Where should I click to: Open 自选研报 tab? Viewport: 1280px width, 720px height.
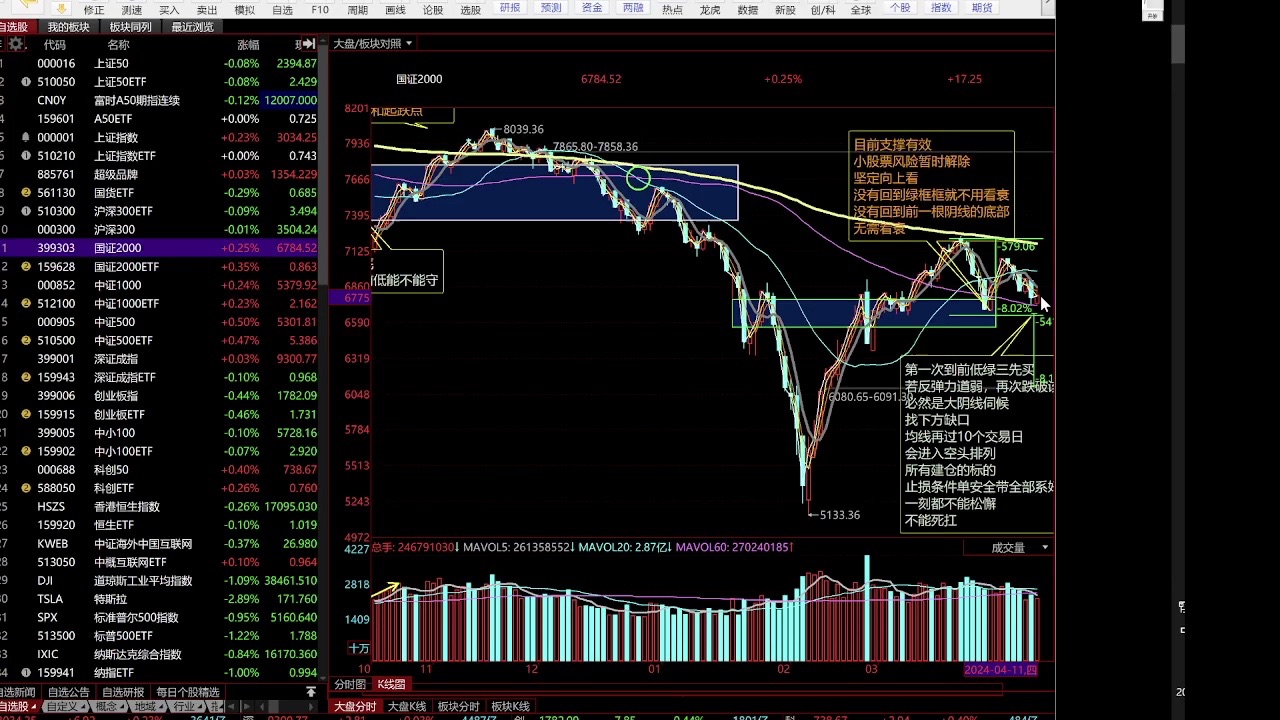123,692
